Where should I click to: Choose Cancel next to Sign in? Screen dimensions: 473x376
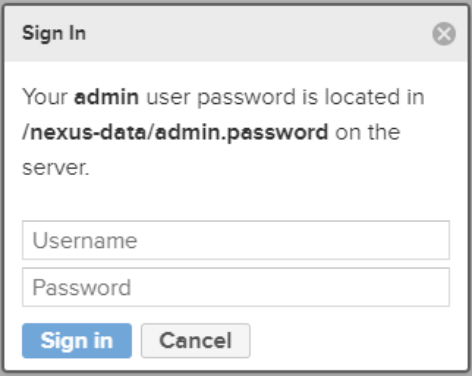pyautogui.click(x=196, y=341)
